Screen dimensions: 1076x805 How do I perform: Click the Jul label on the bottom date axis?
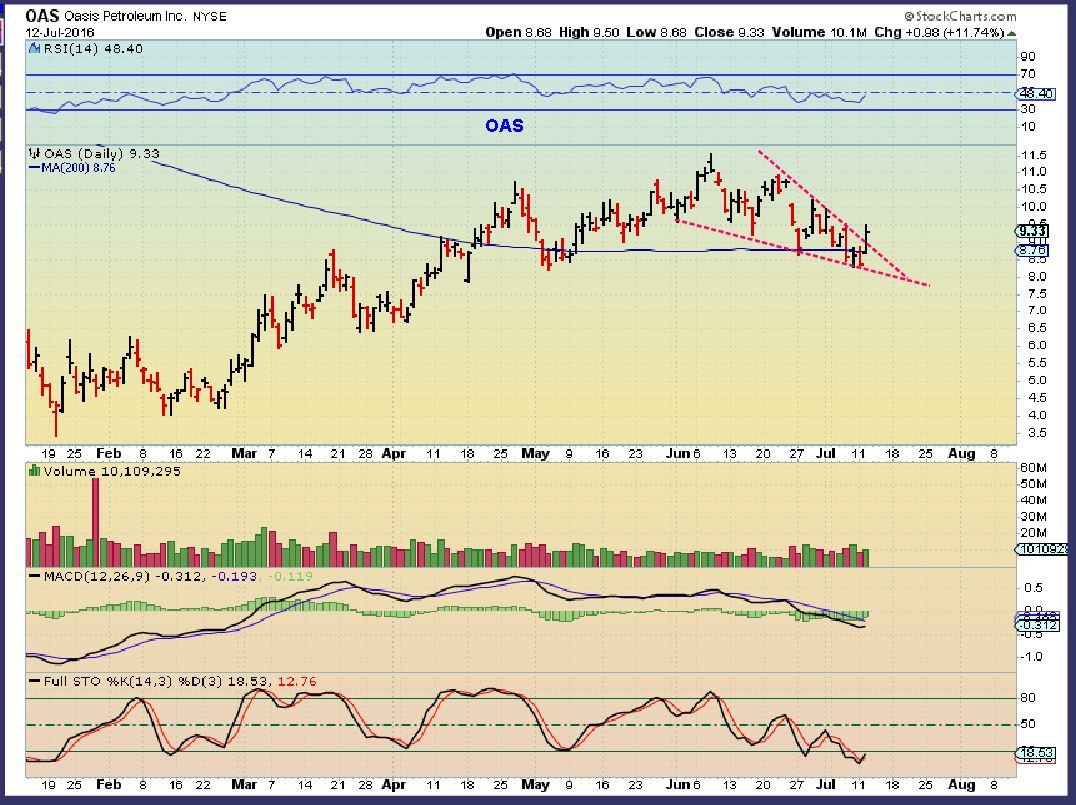[826, 784]
